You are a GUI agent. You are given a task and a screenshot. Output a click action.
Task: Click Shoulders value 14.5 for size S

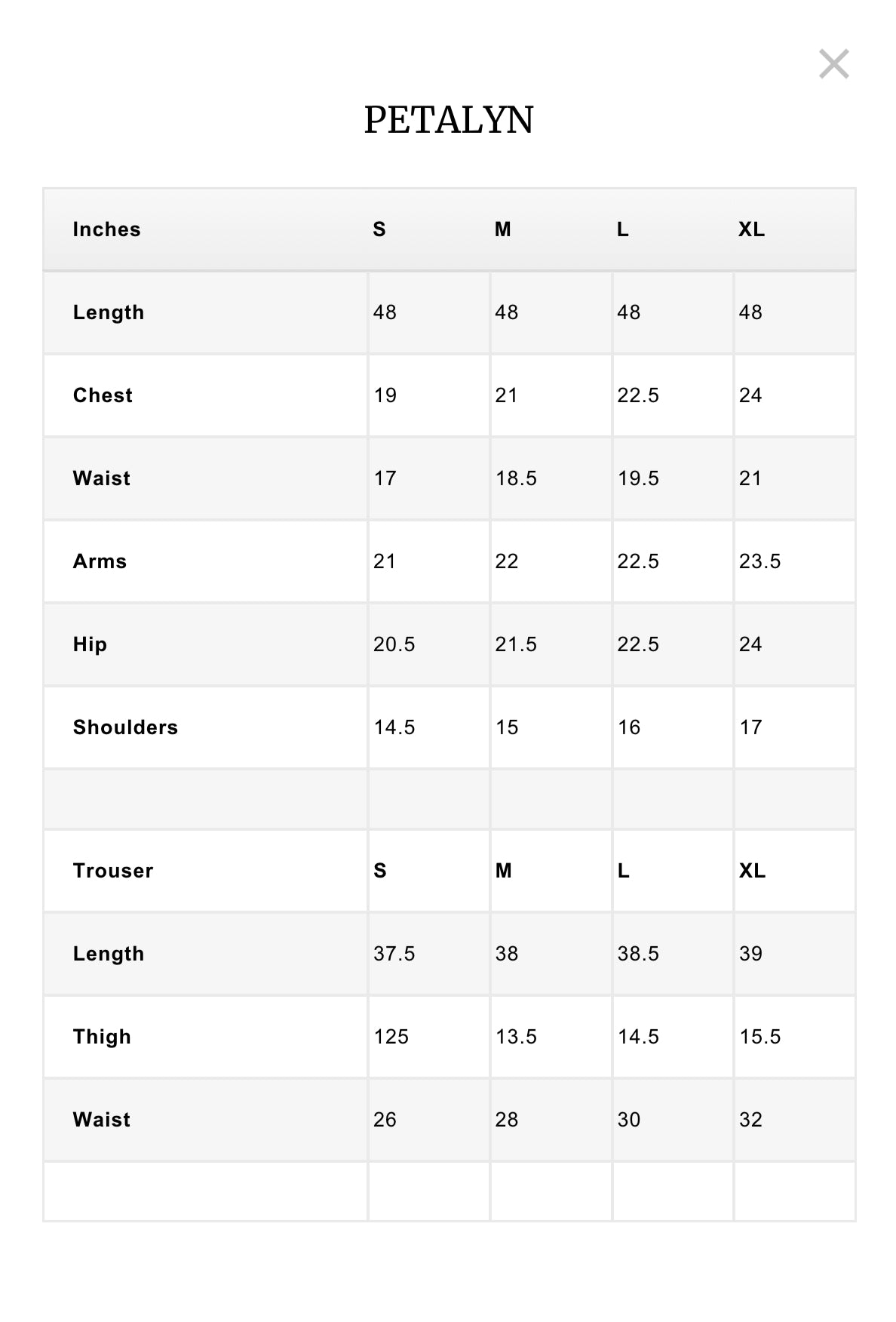[394, 727]
